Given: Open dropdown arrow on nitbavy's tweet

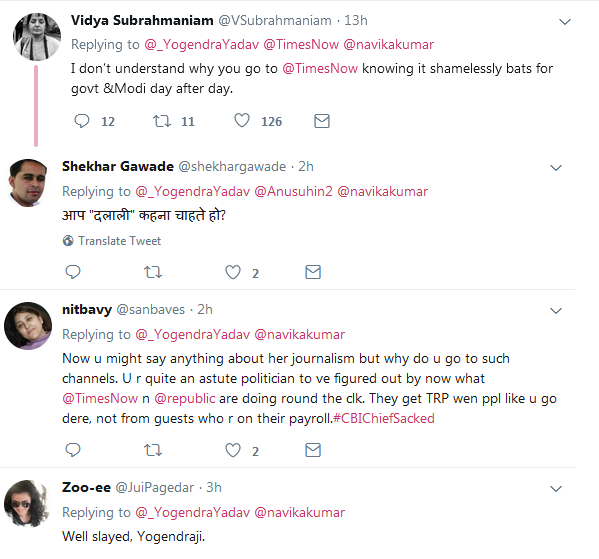Looking at the screenshot, I should (x=555, y=311).
